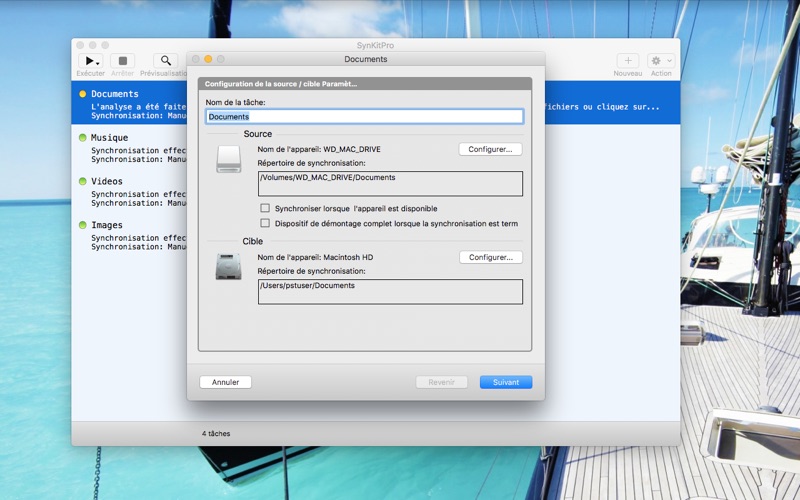Click the green status dot beside Images
Screen dimensions: 800x500
pyautogui.click(x=83, y=225)
